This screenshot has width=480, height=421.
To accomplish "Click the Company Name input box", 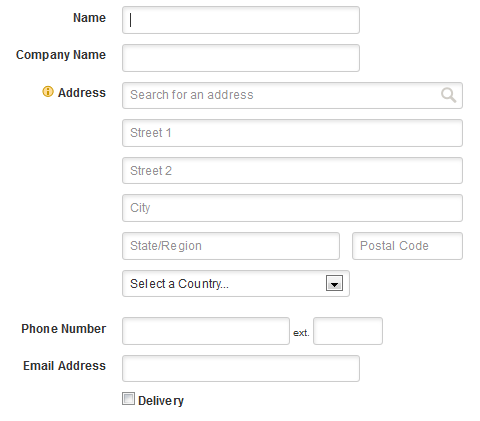I will (241, 58).
